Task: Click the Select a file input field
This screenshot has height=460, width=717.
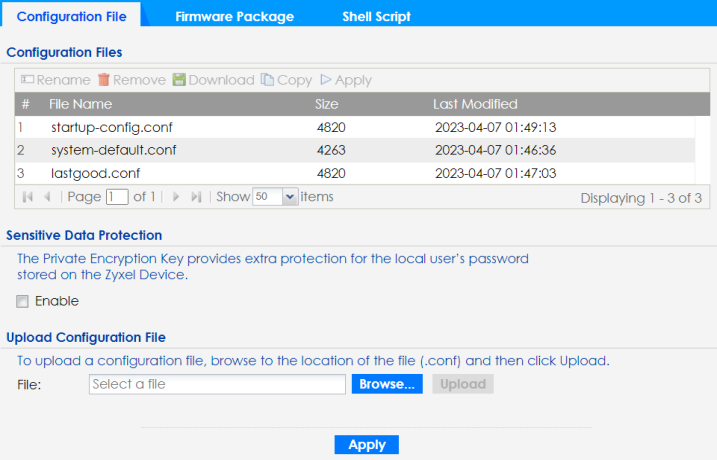Action: 216,384
